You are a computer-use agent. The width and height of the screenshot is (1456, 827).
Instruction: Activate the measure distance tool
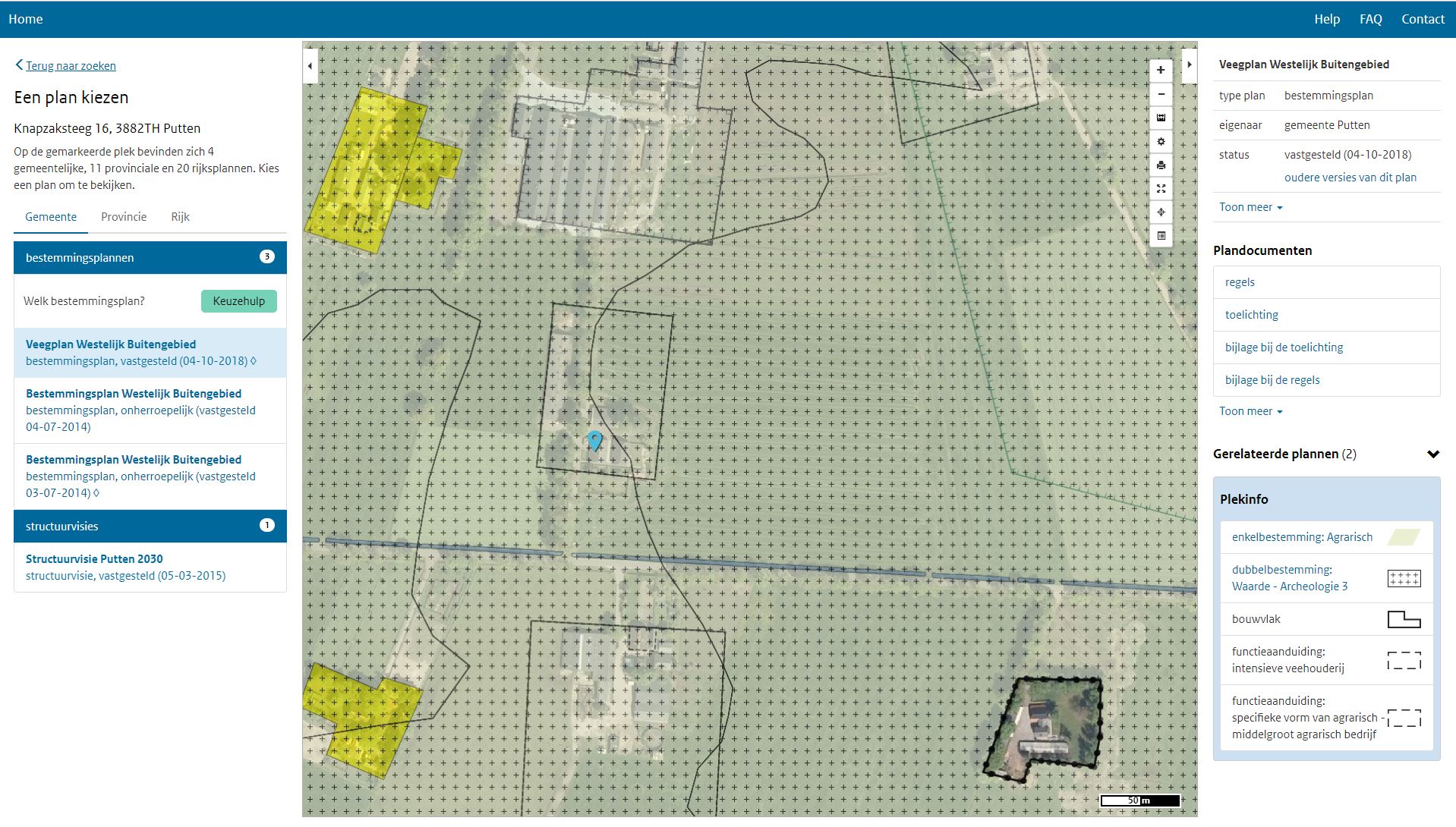tap(1160, 118)
